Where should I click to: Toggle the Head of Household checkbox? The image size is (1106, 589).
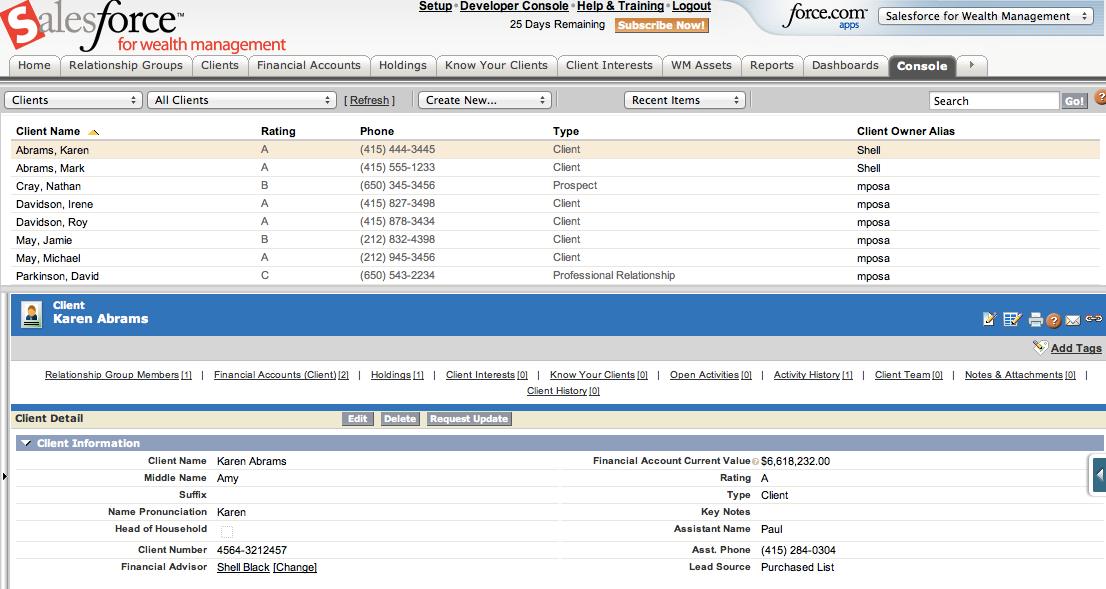tap(226, 531)
